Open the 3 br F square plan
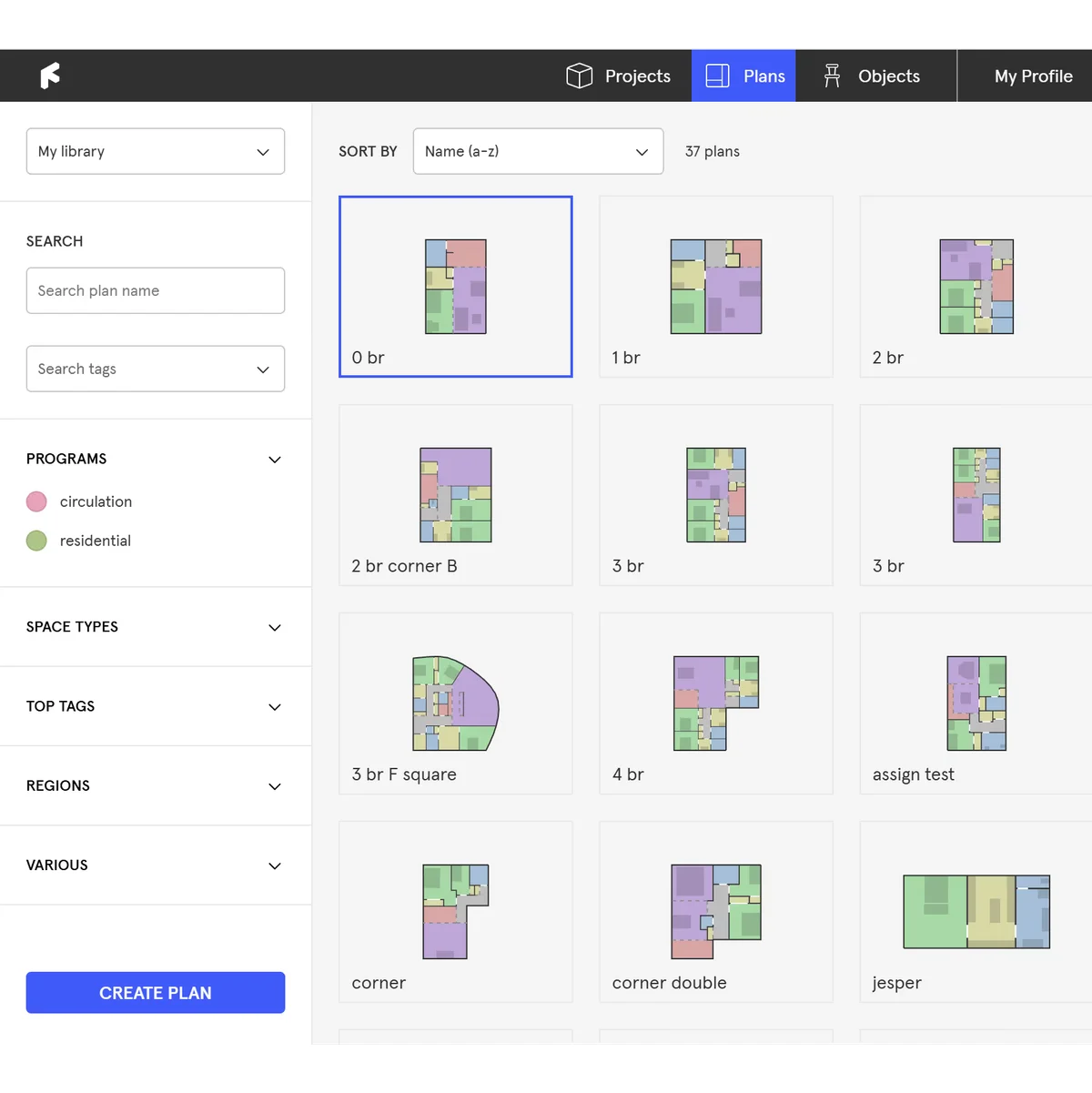Screen dimensions: 1092x1093 pos(456,703)
